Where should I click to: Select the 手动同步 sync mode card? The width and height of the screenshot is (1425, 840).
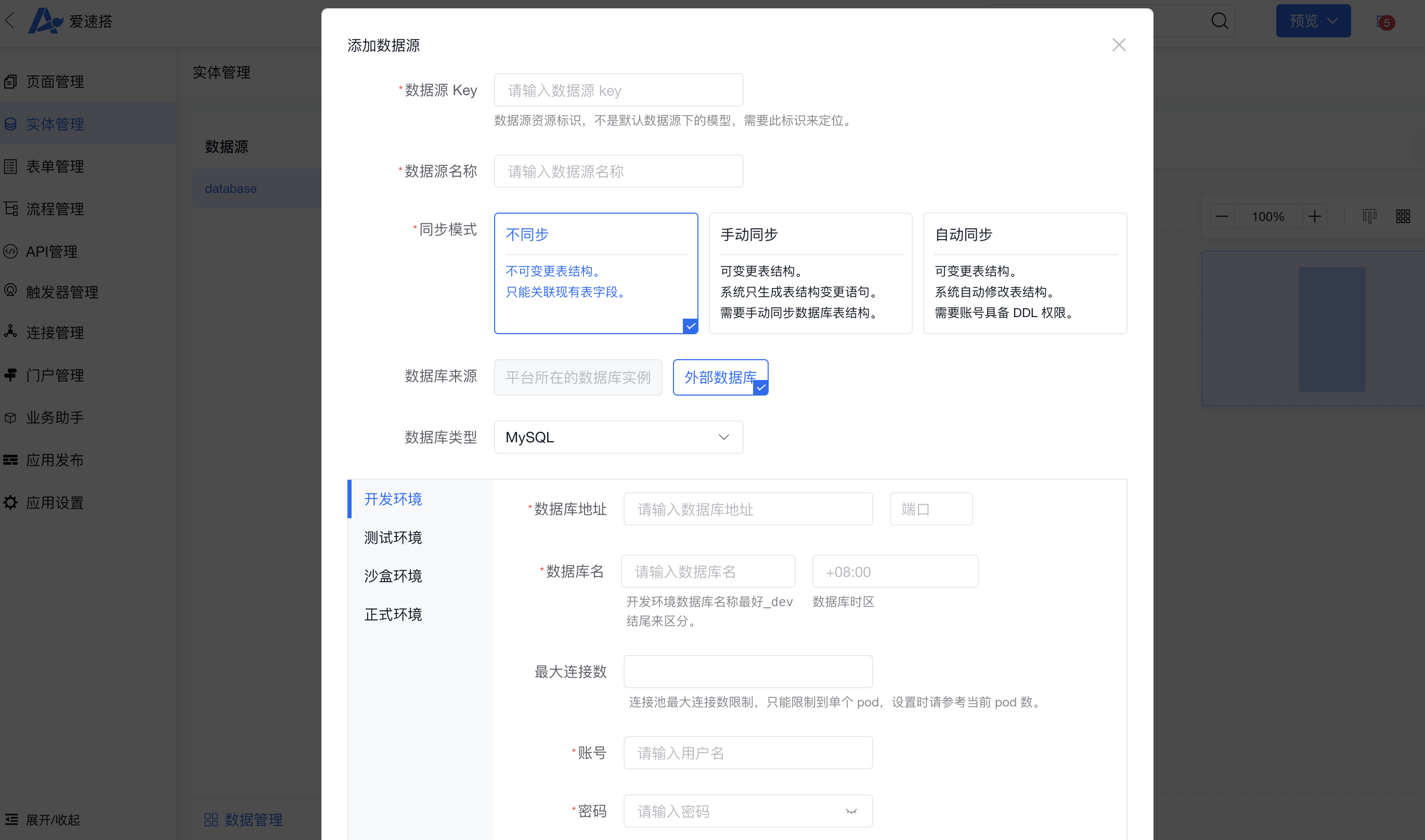coord(810,273)
